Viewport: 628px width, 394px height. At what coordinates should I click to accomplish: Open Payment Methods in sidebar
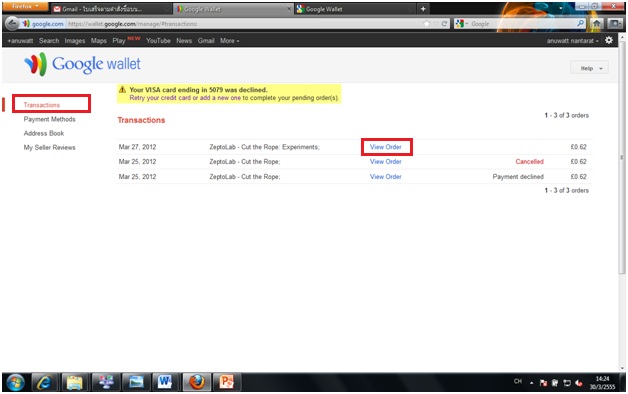[49, 119]
